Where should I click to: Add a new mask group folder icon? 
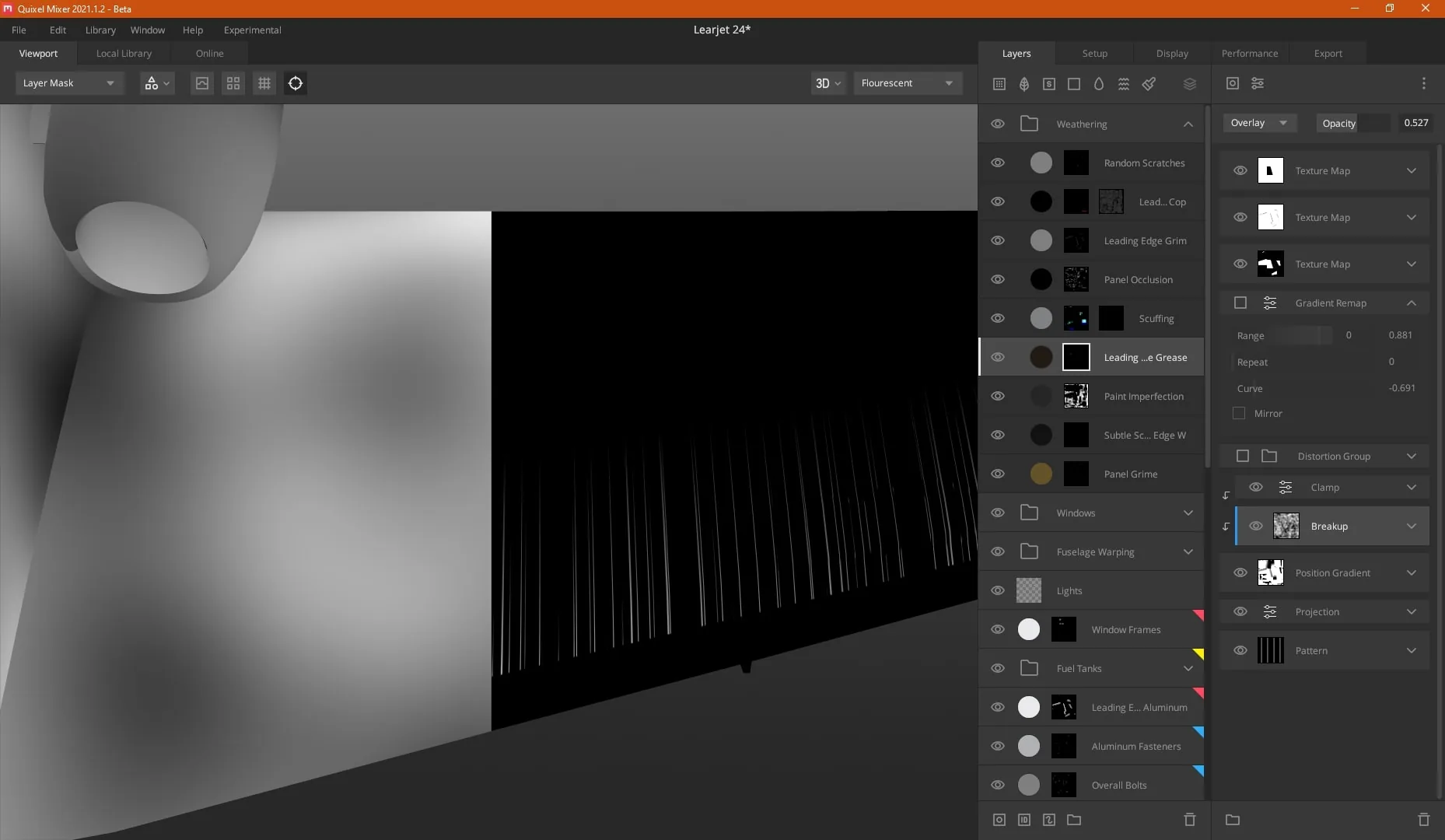(x=1233, y=819)
